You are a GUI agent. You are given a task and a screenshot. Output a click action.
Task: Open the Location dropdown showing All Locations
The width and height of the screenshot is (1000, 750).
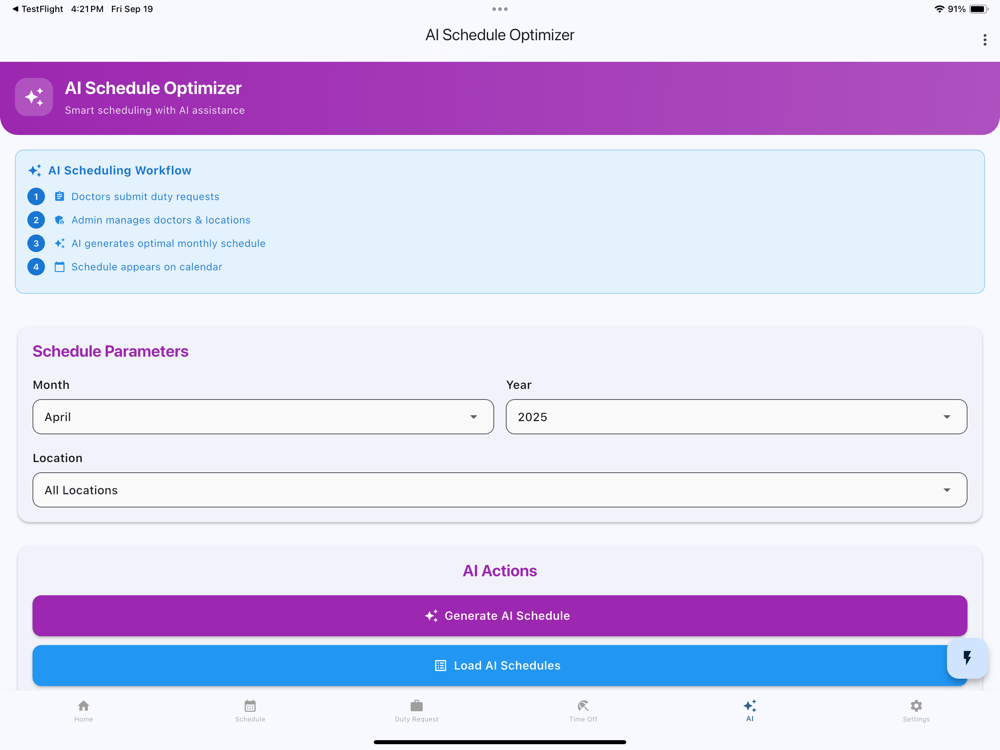(x=499, y=490)
